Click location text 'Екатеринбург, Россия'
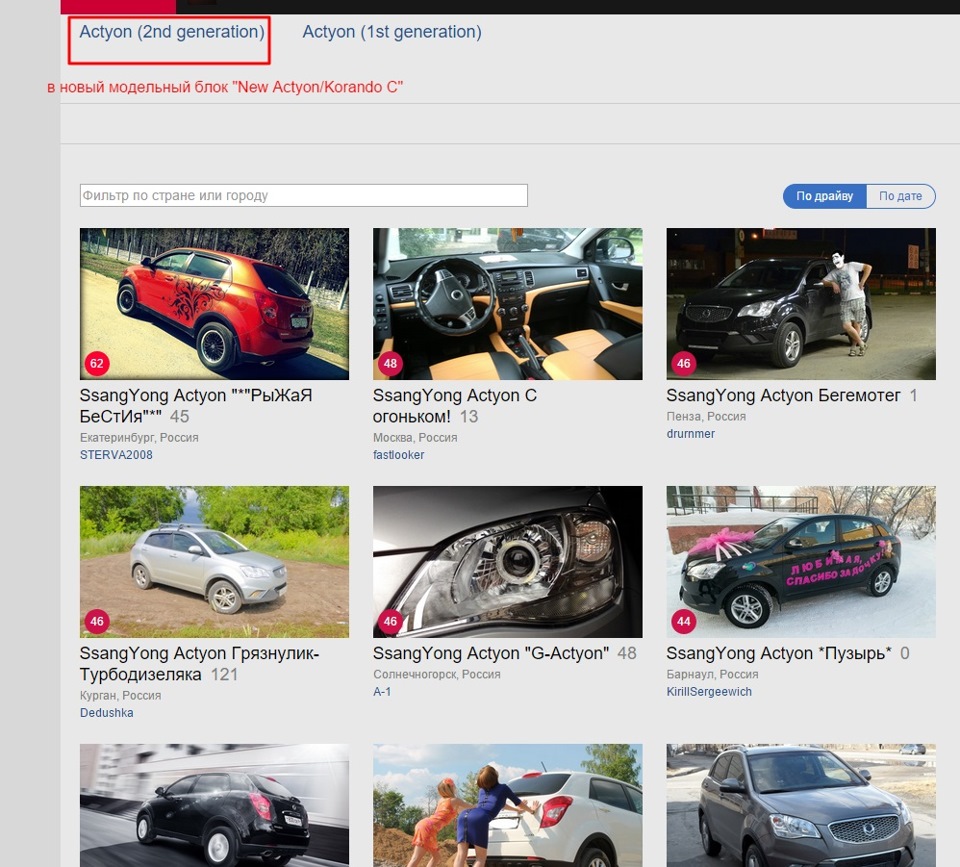This screenshot has width=960, height=867. 139,438
